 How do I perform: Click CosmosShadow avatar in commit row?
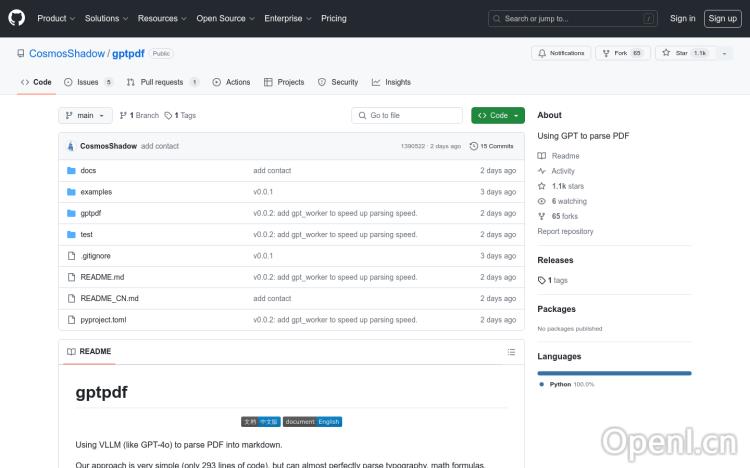70,146
